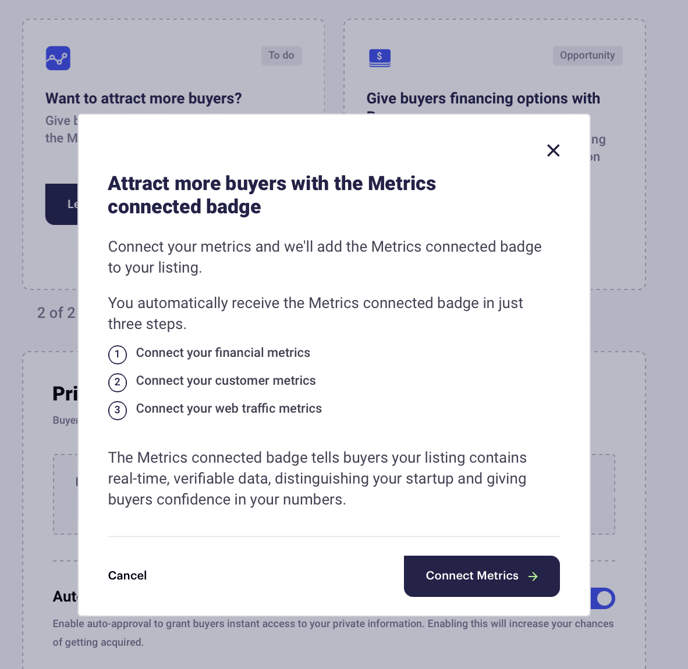This screenshot has height=669, width=688.
Task: Click the dark button behind dialog edge
Action: click(x=61, y=204)
